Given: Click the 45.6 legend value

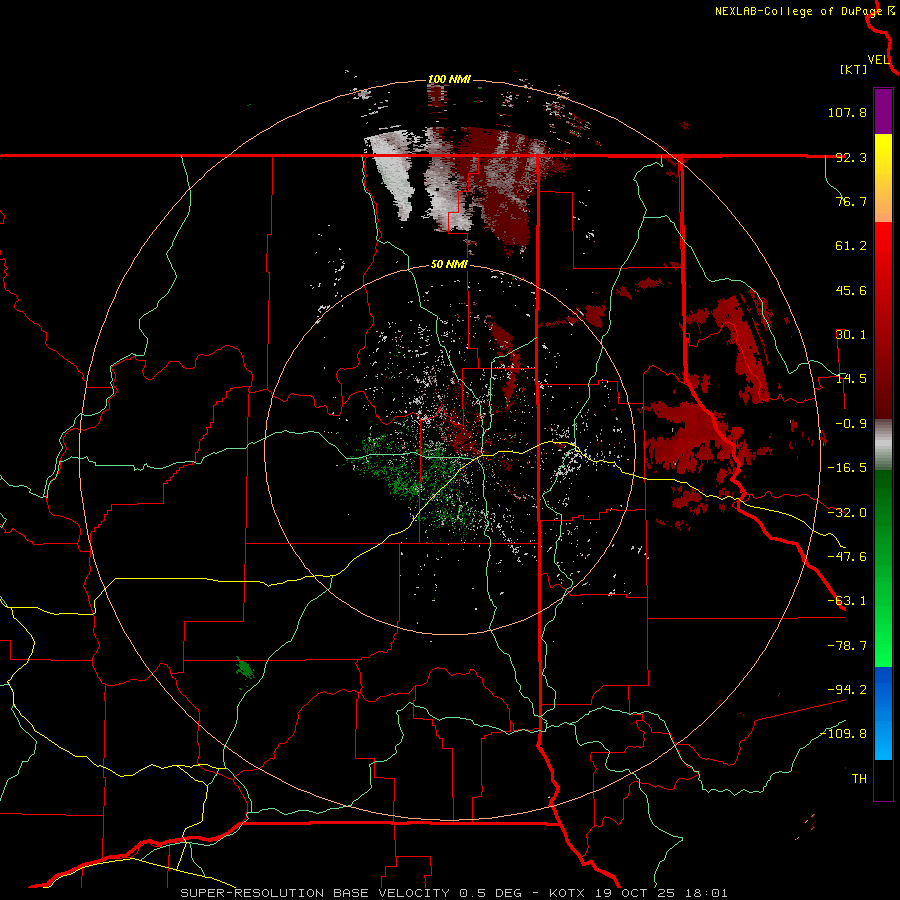Looking at the screenshot, I should [851, 290].
